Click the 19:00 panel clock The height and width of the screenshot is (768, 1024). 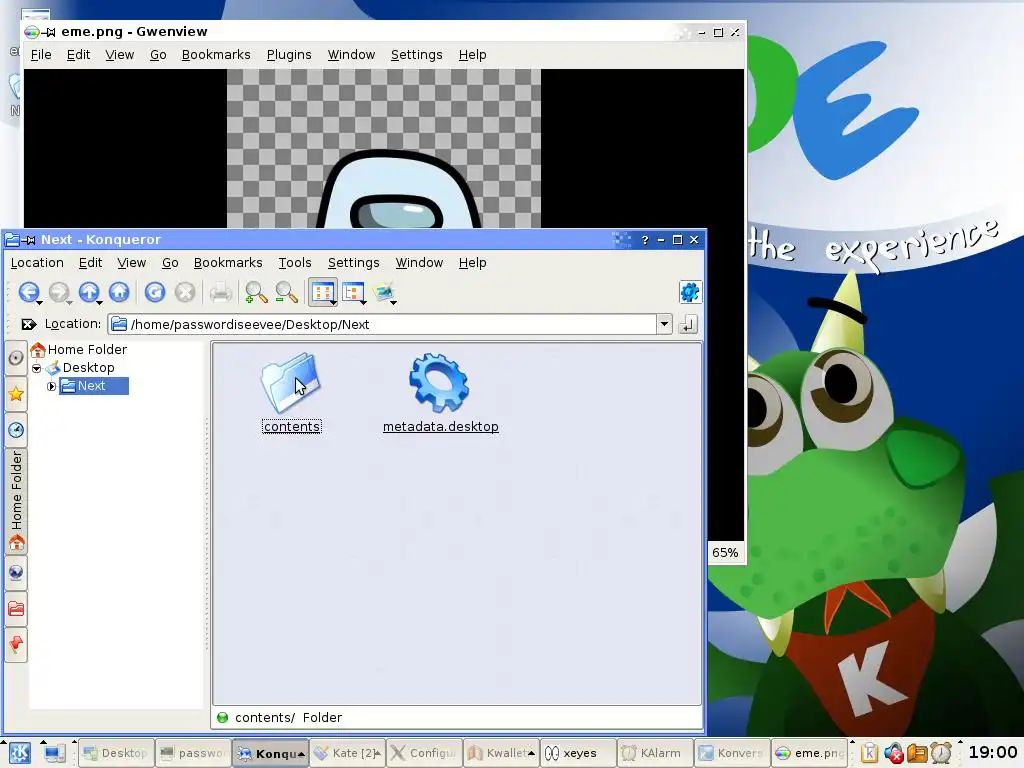(992, 752)
